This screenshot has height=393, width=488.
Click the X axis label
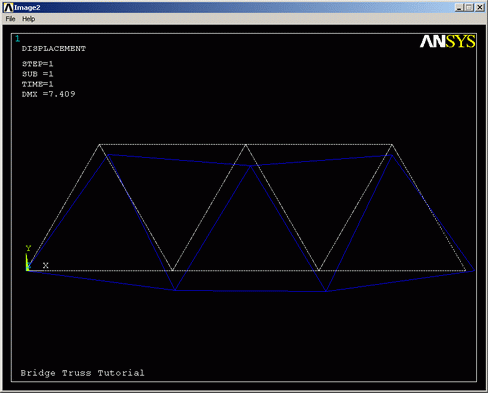click(x=46, y=265)
